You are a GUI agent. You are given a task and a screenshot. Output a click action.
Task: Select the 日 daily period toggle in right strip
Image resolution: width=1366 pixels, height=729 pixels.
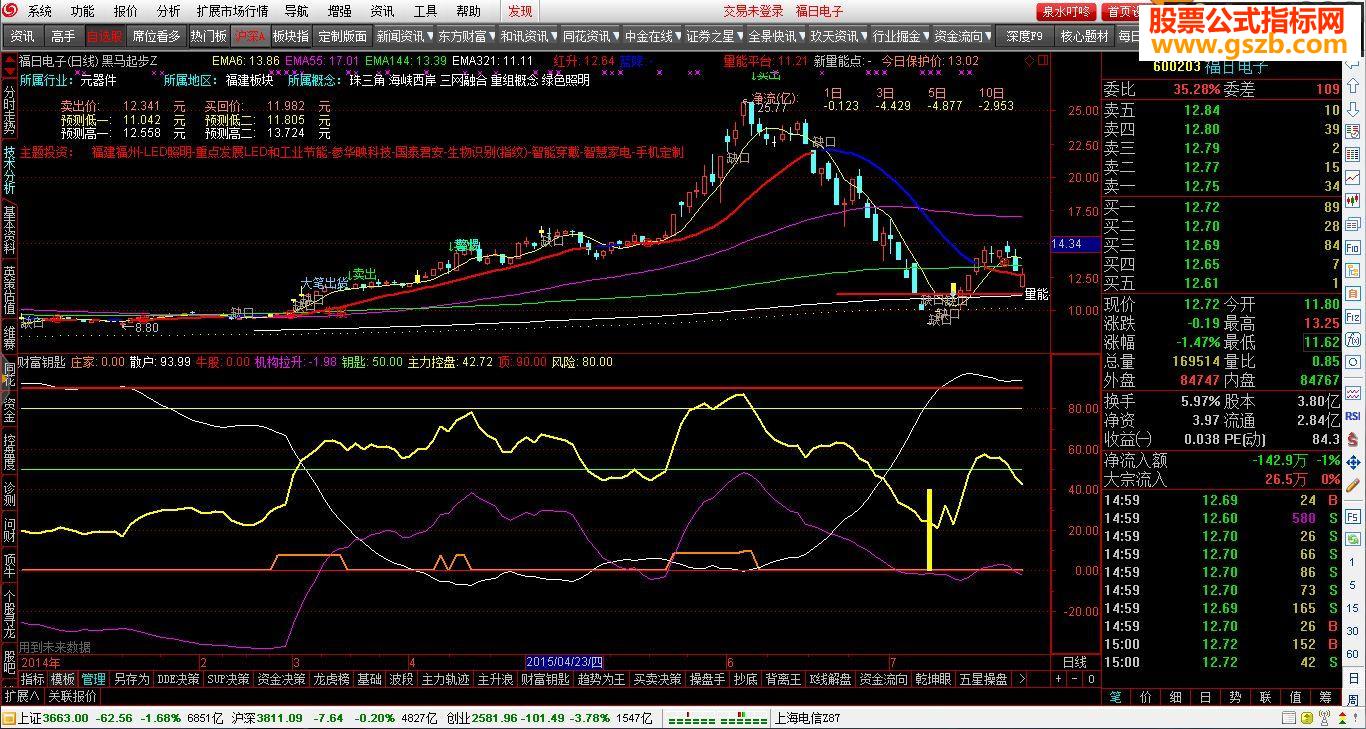1352,678
